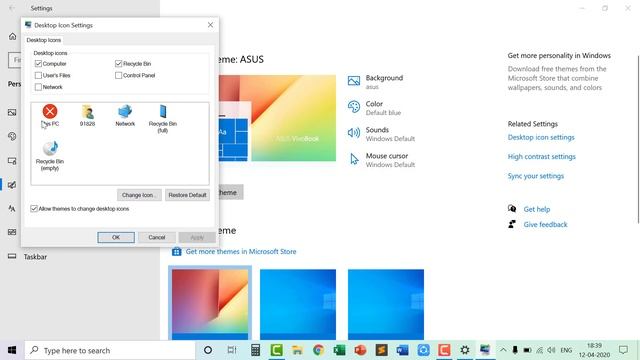The width and height of the screenshot is (640, 360).
Task: Open File Explorer from the taskbar
Action: [x=297, y=350]
